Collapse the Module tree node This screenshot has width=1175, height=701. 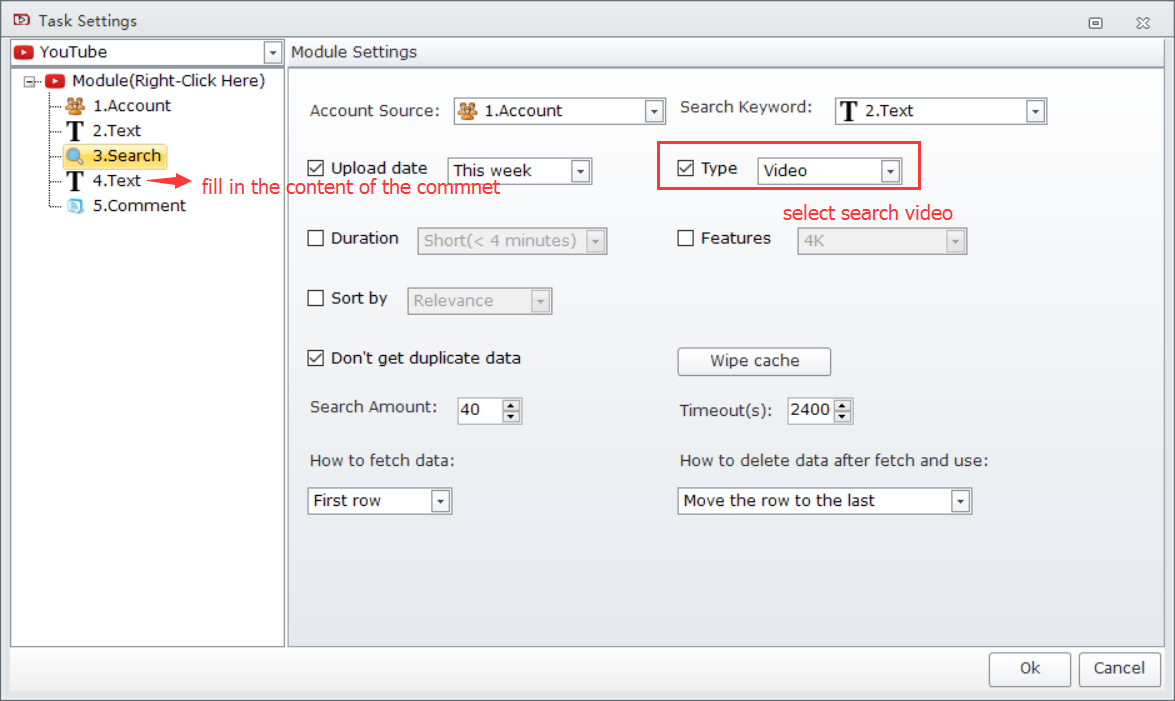[29, 81]
